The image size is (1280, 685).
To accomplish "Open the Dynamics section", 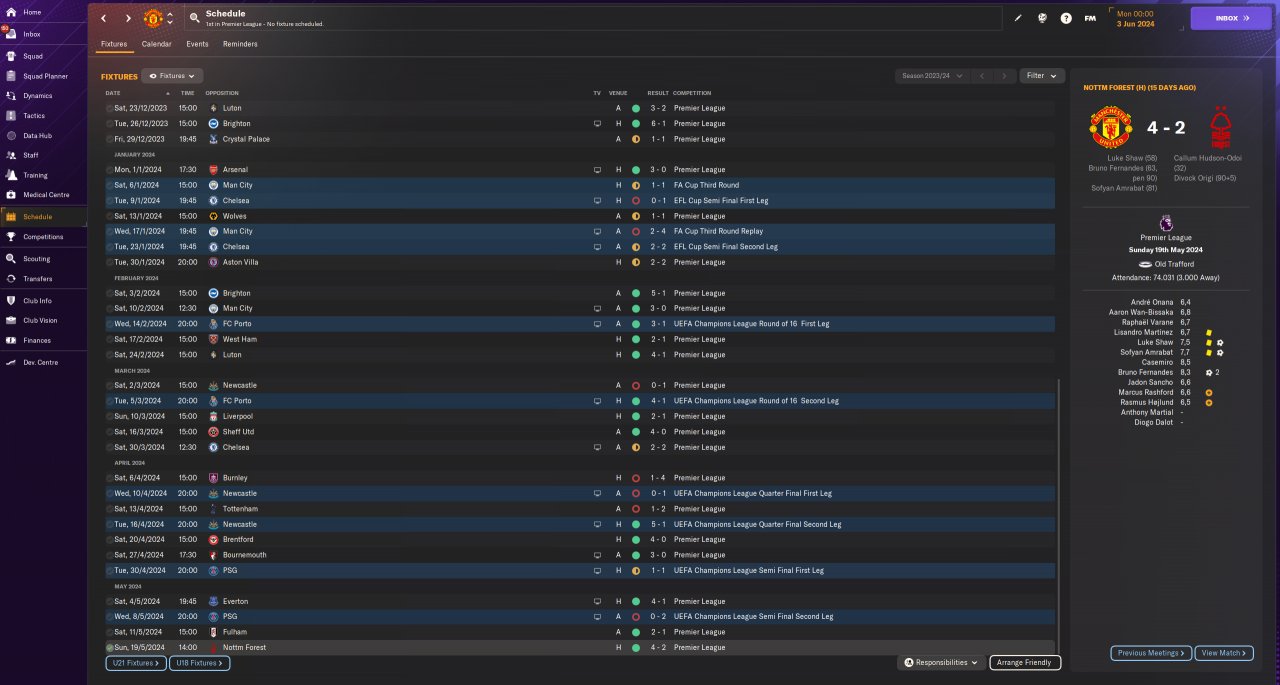I will (43, 96).
